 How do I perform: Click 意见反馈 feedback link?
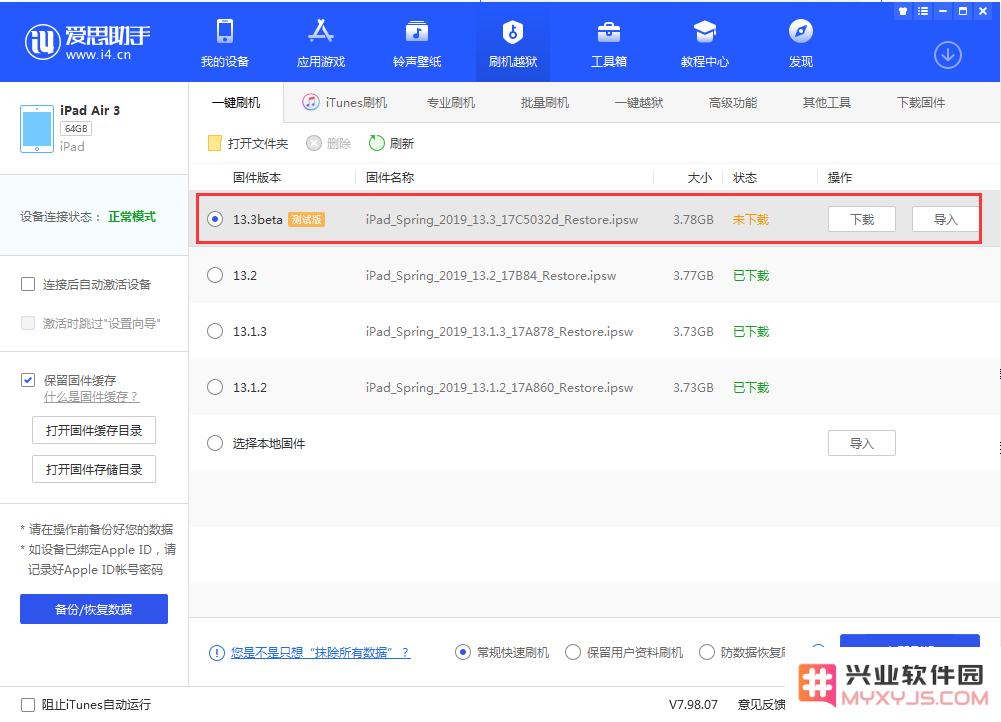(x=762, y=705)
